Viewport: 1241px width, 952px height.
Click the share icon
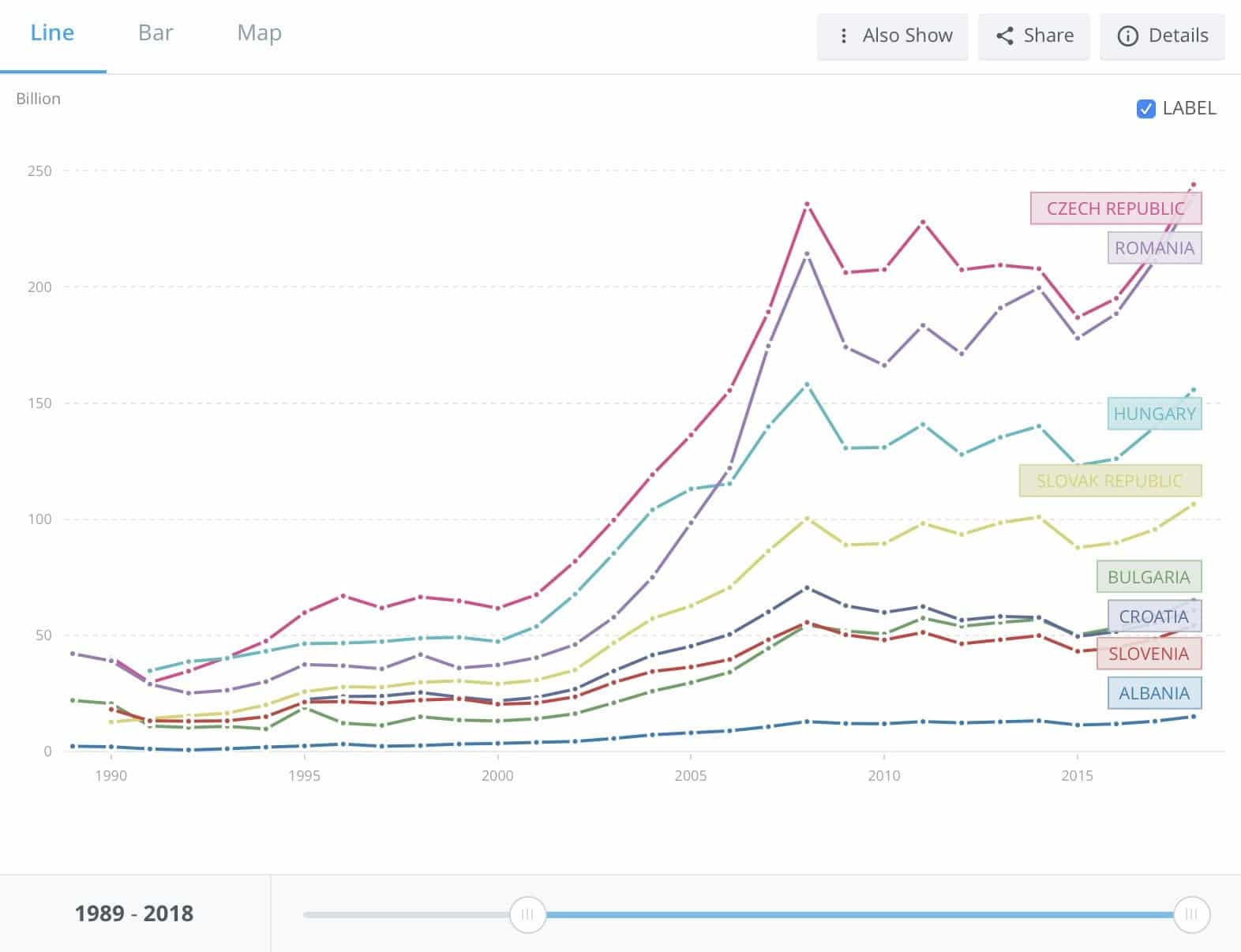[x=1004, y=36]
